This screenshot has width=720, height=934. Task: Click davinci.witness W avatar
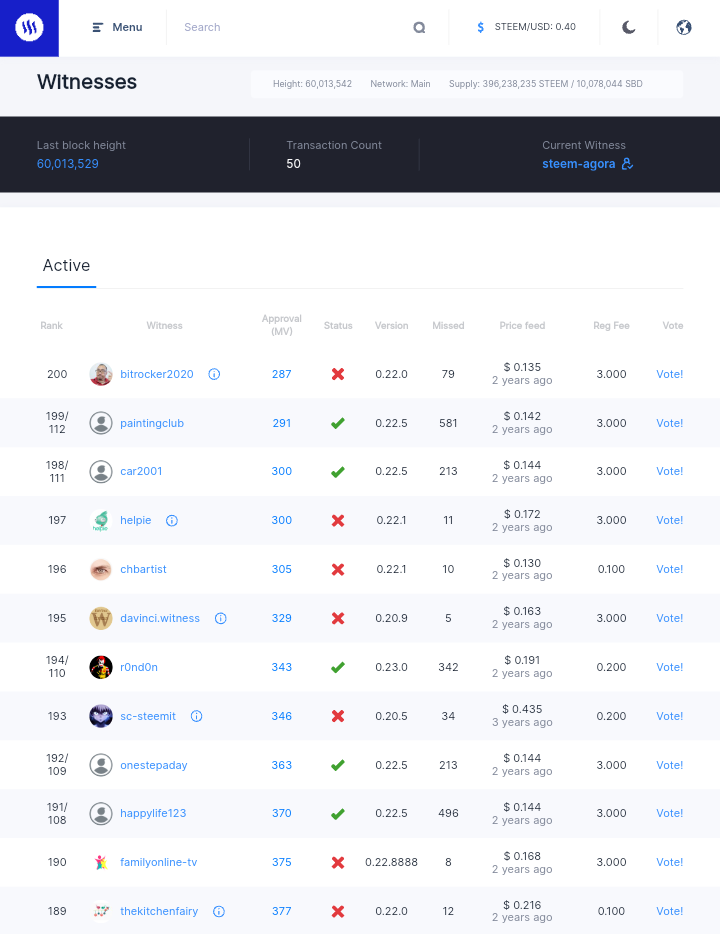tap(101, 618)
